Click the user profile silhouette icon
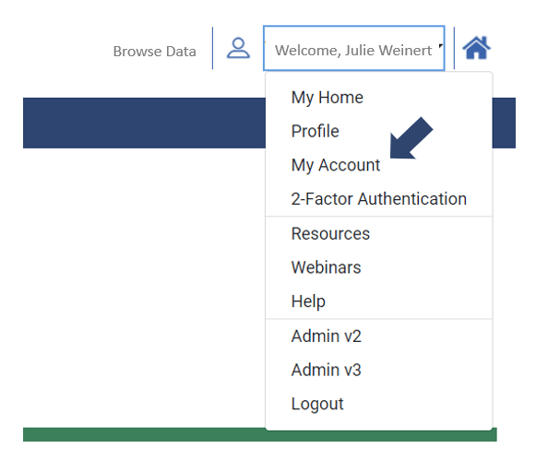 [238, 48]
